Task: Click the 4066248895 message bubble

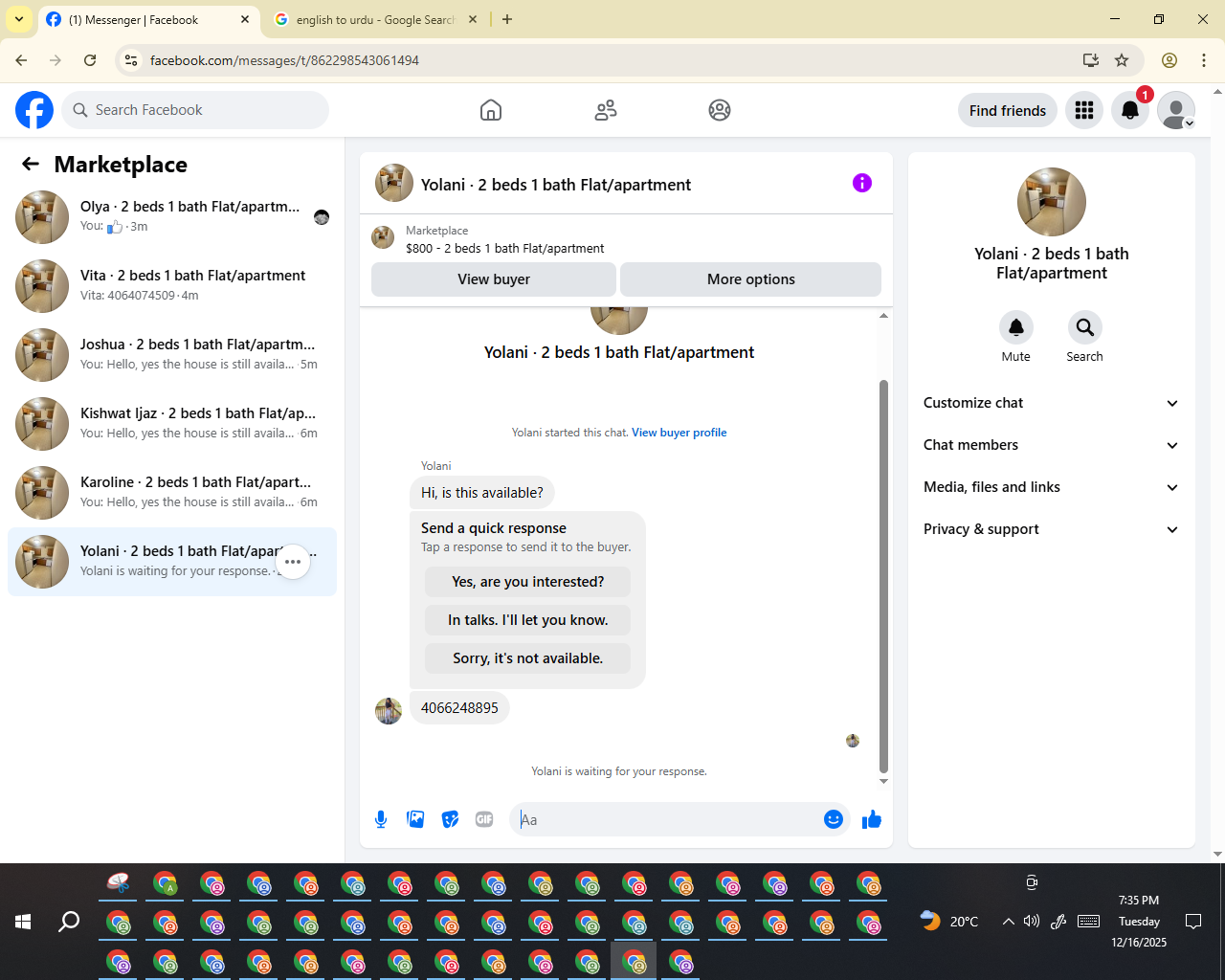Action: coord(459,708)
